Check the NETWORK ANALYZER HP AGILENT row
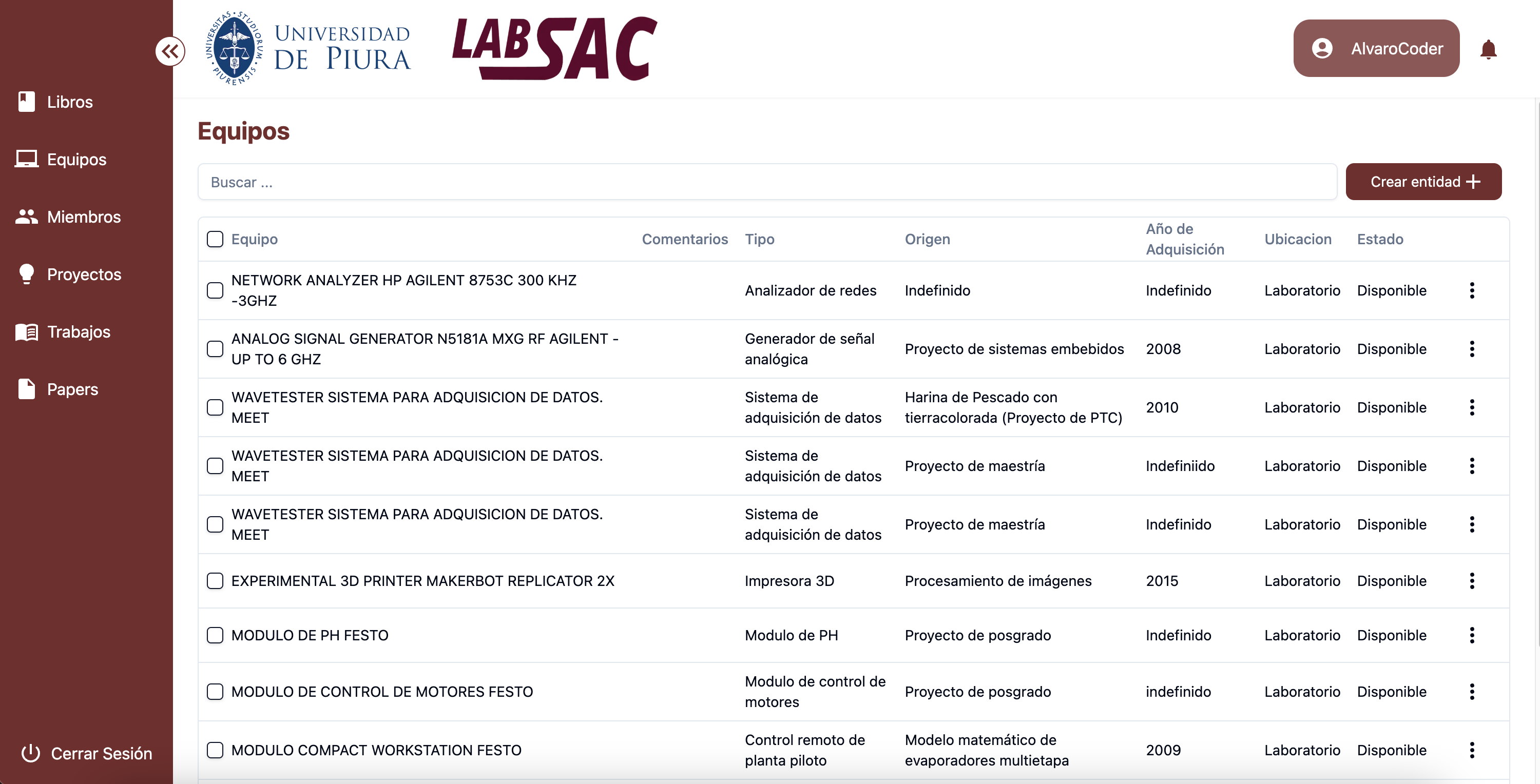This screenshot has height=784, width=1540. pos(215,290)
